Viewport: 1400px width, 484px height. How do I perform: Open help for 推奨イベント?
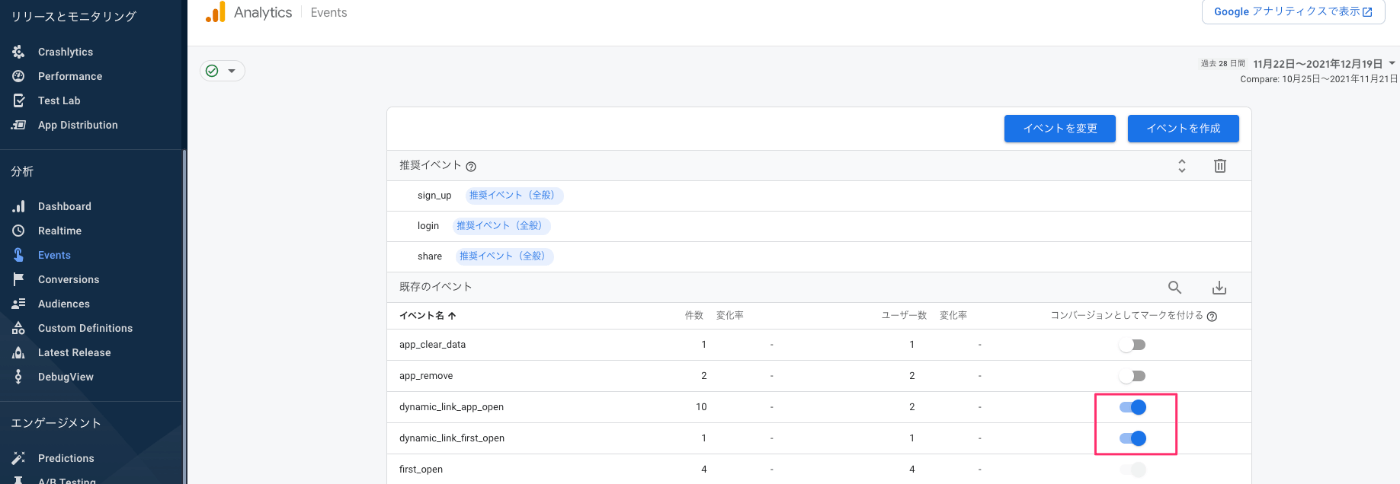471,166
